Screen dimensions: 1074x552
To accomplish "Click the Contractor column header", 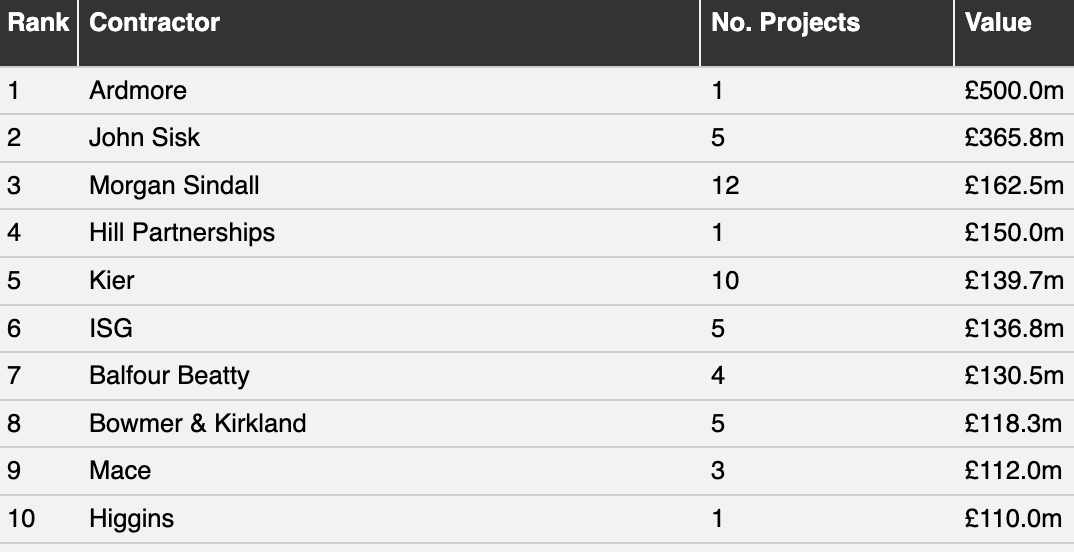I will coord(154,23).
